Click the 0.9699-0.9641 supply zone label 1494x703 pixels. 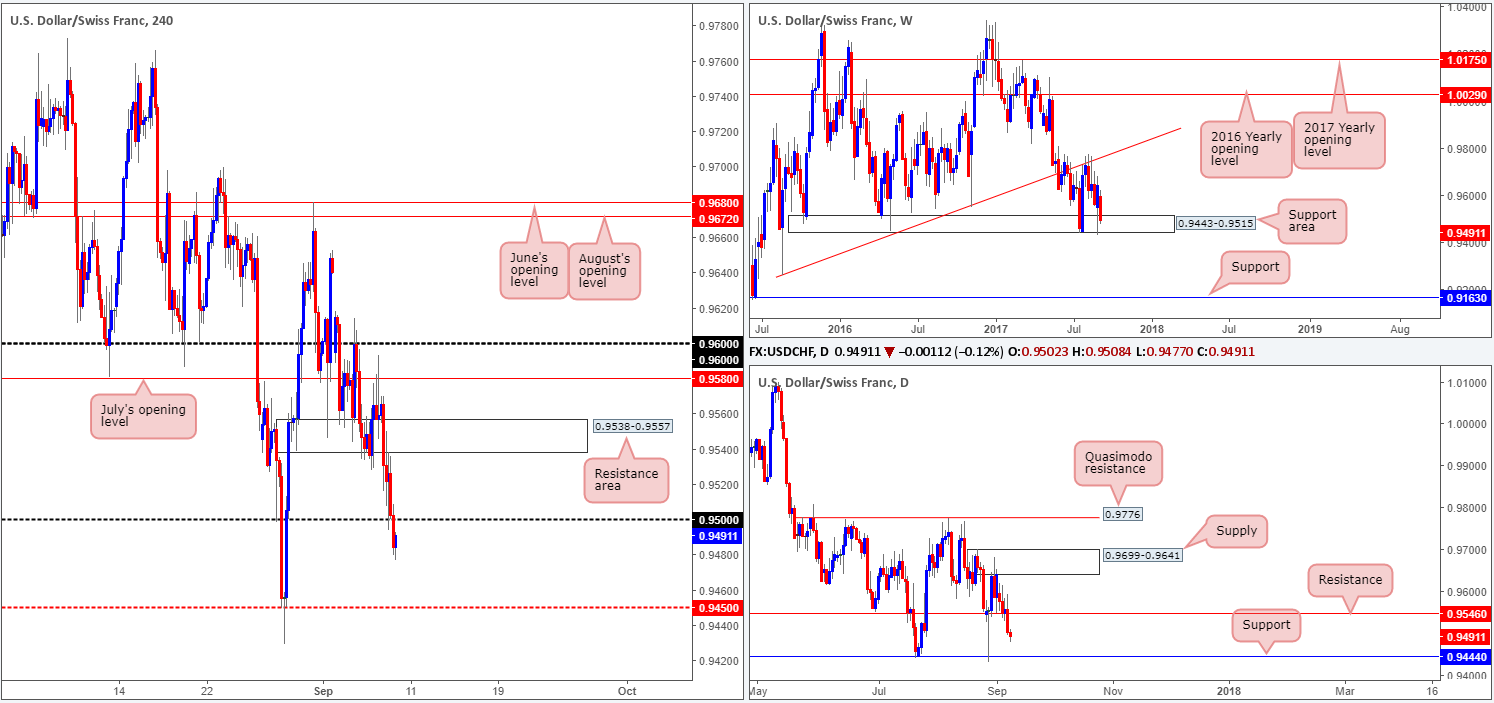coord(1142,554)
